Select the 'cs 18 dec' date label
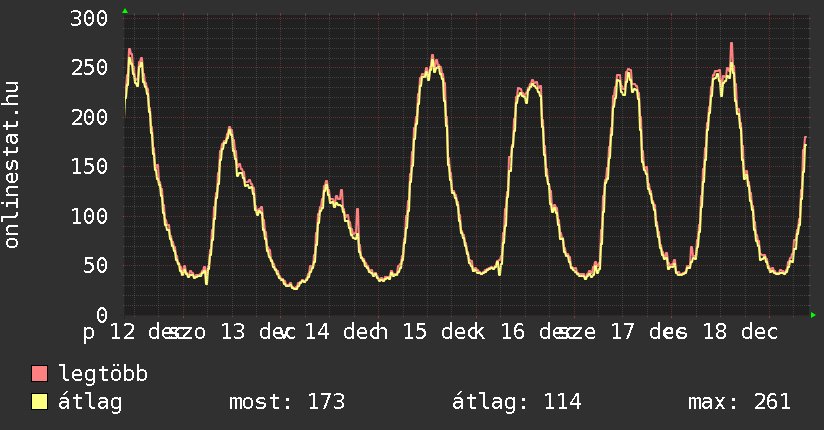 coord(718,331)
